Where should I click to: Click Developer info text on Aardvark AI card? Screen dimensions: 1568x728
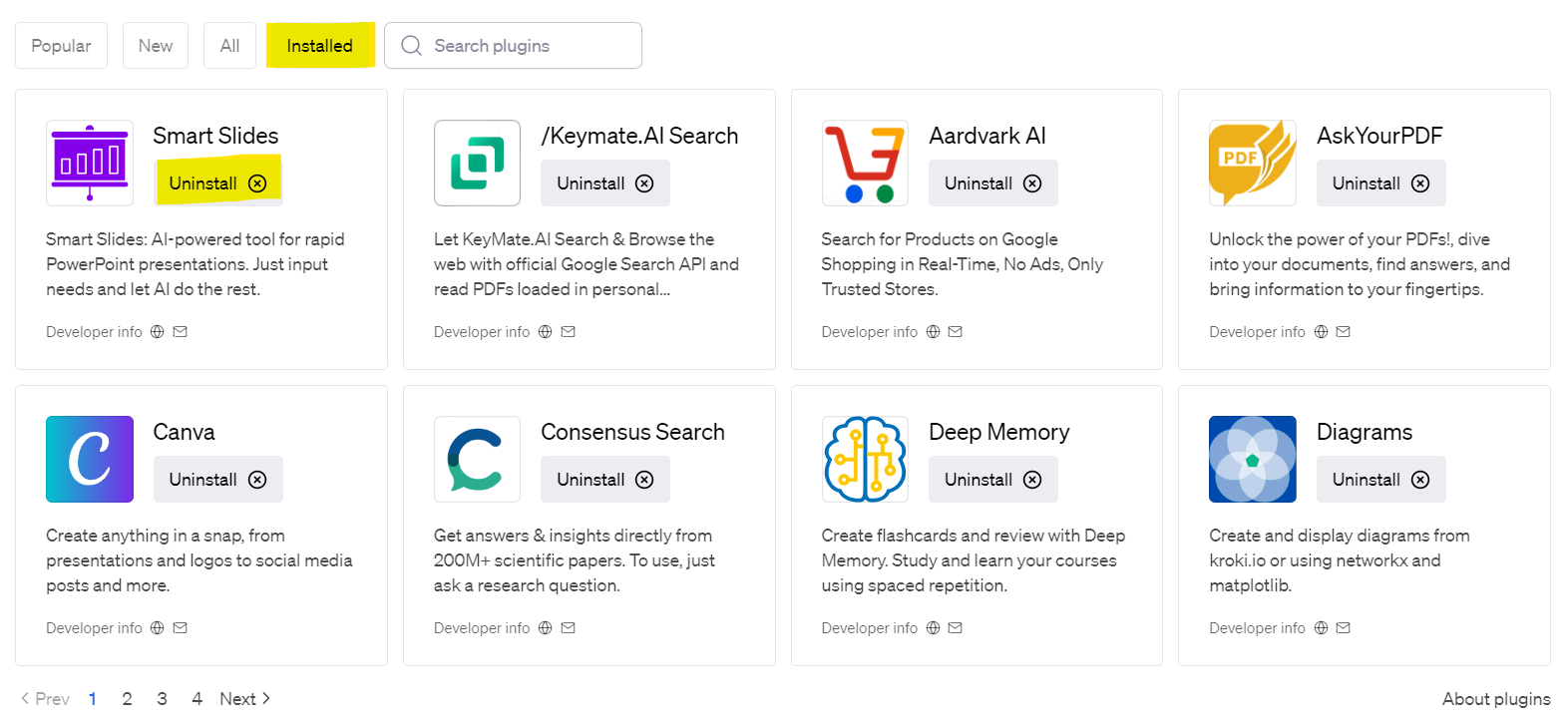869,332
